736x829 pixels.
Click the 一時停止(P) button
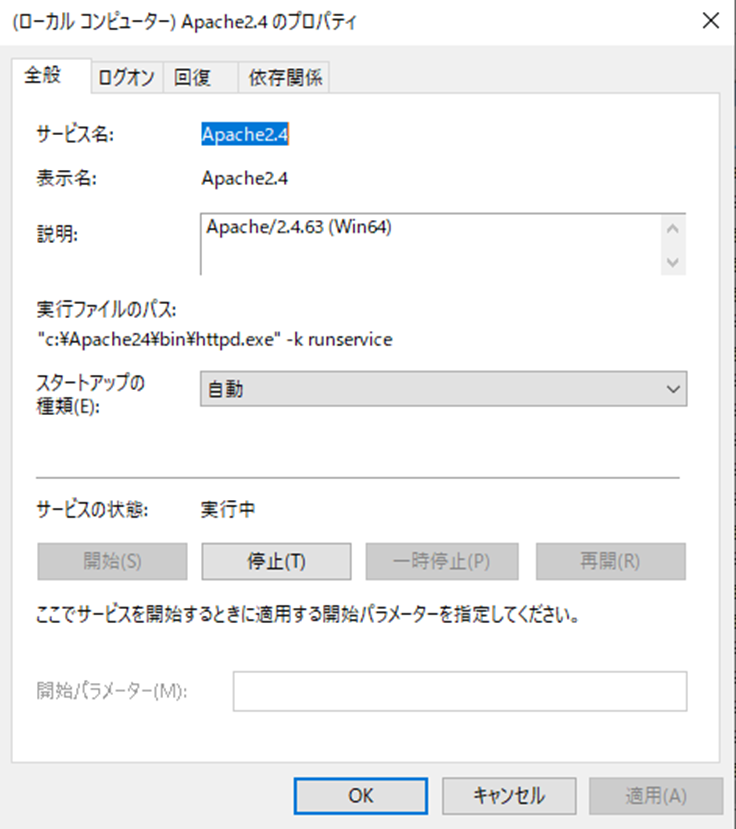click(441, 561)
